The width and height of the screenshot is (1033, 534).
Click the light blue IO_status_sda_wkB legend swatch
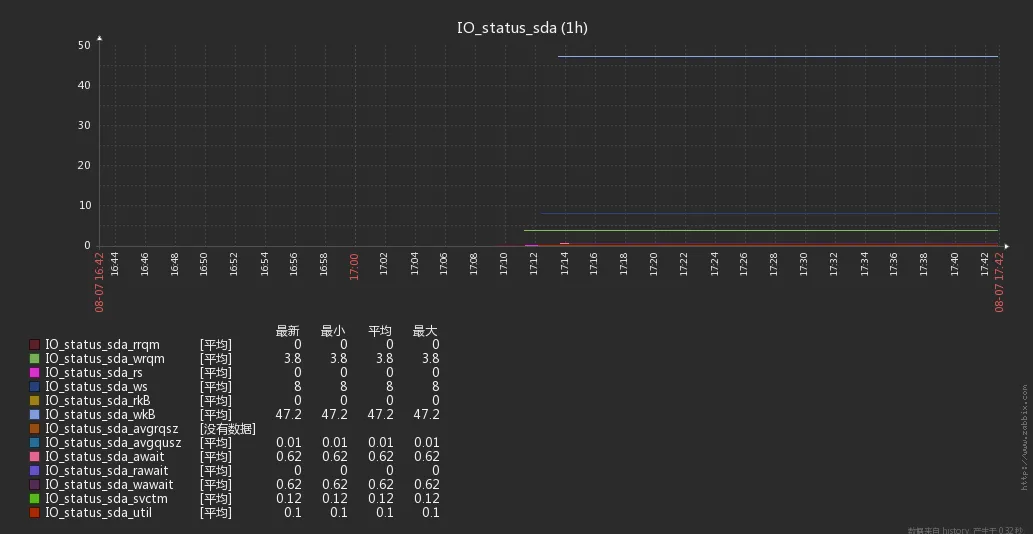tap(34, 415)
